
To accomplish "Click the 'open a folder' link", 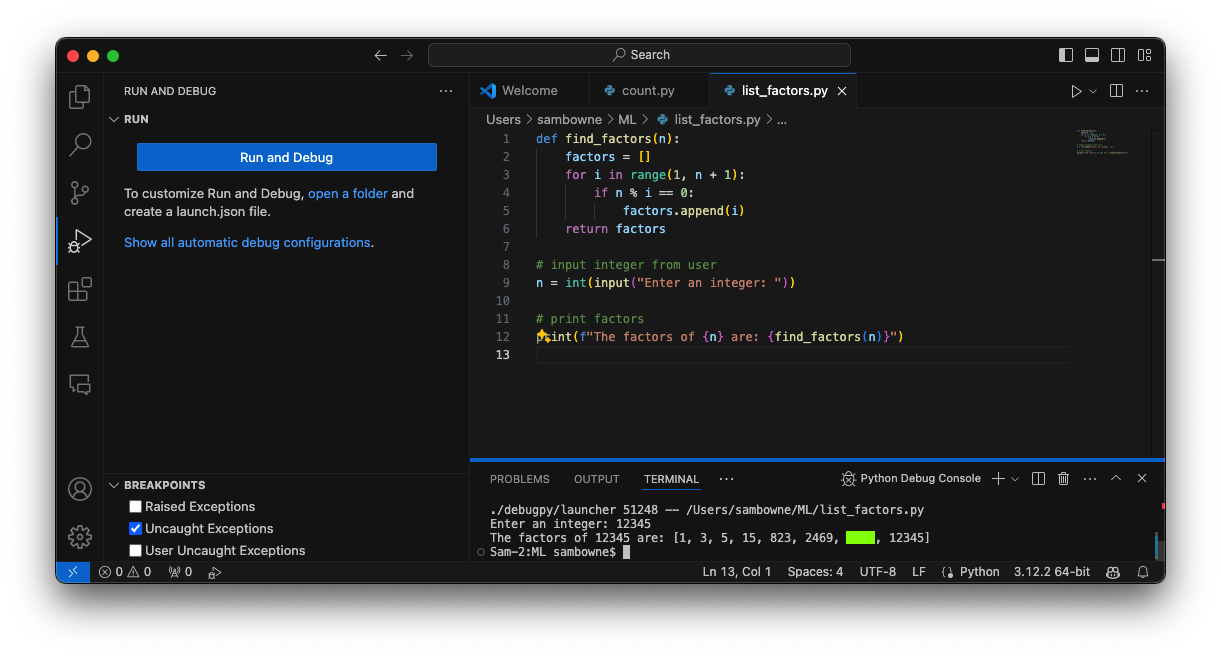I will pyautogui.click(x=347, y=194).
